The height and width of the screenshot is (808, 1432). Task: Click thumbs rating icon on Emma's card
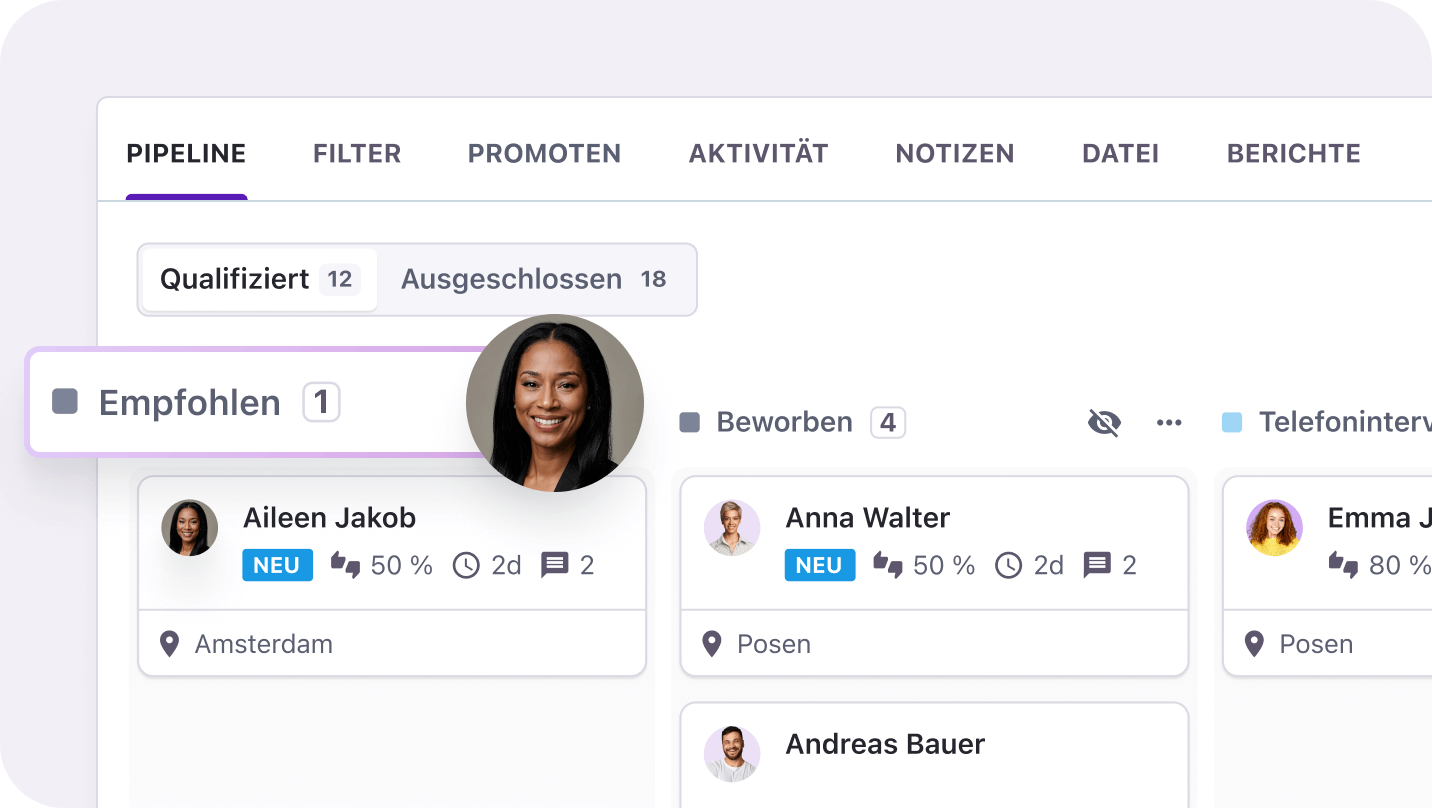[1344, 566]
